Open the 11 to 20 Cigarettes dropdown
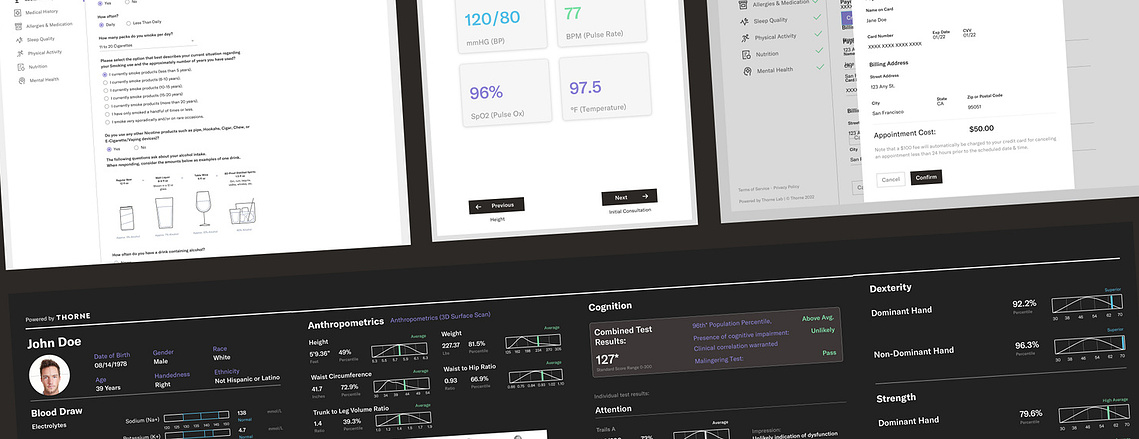Screen dimensions: 1139x439 click(147, 45)
